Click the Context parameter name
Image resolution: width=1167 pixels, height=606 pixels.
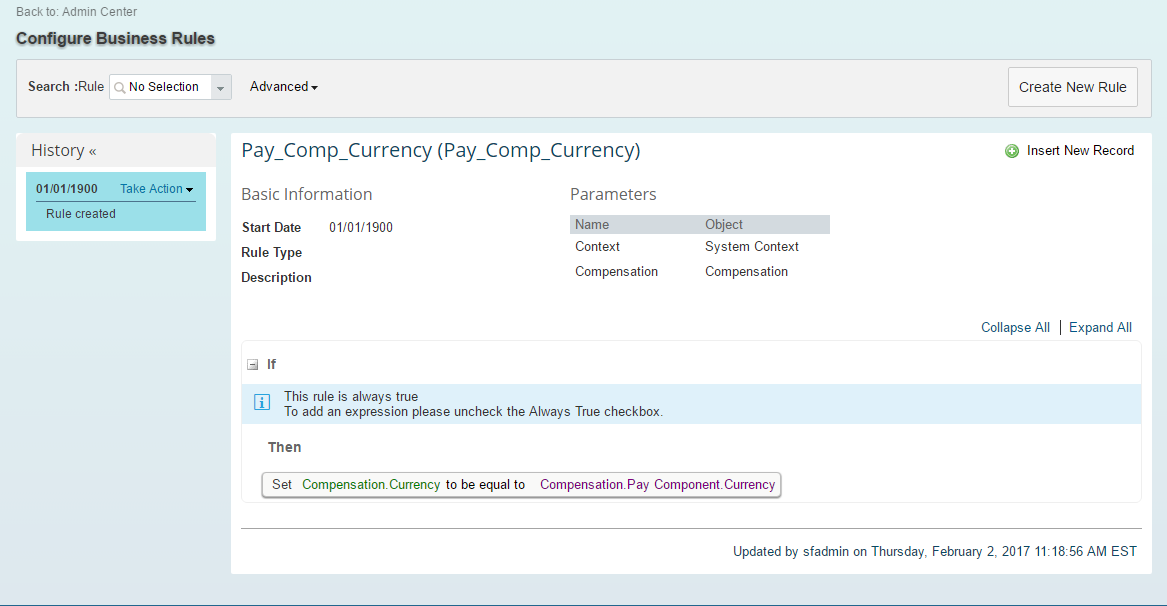pyautogui.click(x=597, y=246)
